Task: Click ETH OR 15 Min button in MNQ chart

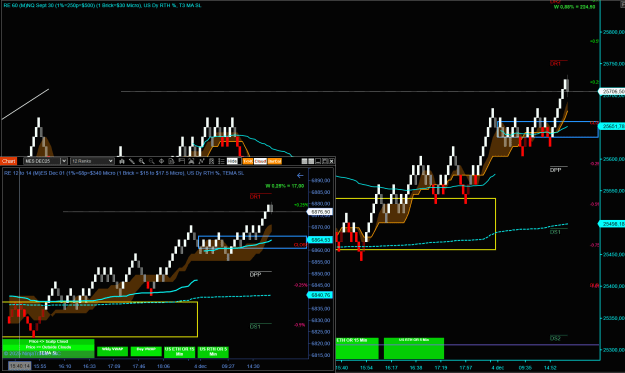Action: click(357, 348)
